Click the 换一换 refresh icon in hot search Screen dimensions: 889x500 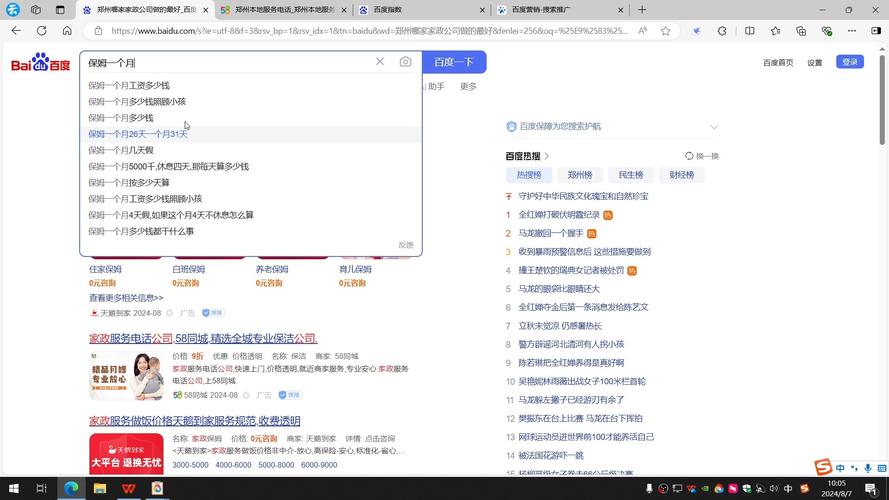click(689, 156)
